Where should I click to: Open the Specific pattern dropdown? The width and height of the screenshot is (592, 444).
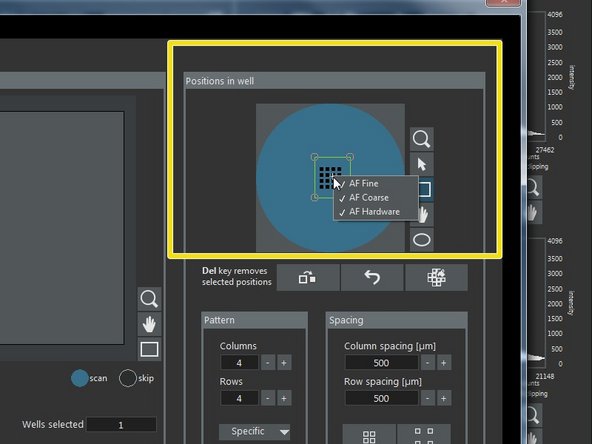point(254,432)
